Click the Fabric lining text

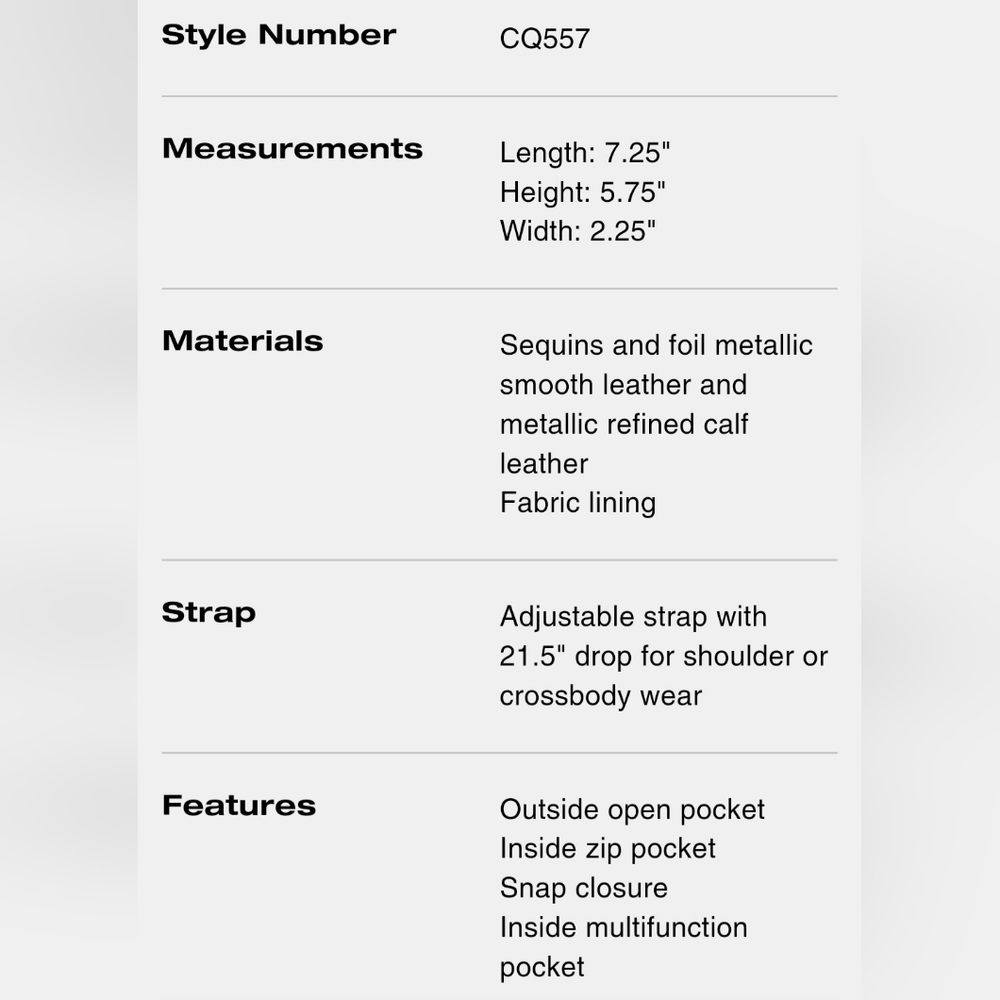[578, 503]
